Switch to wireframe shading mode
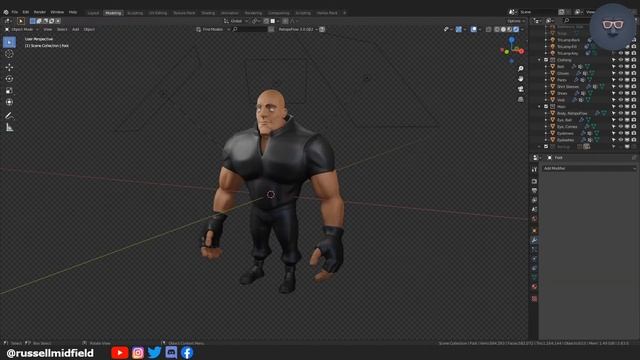 coord(497,29)
